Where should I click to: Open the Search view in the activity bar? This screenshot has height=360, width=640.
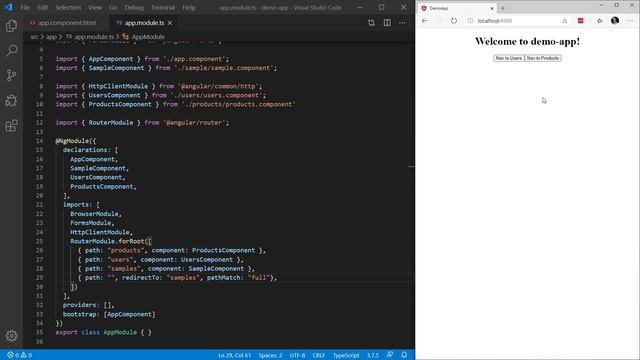pyautogui.click(x=11, y=50)
